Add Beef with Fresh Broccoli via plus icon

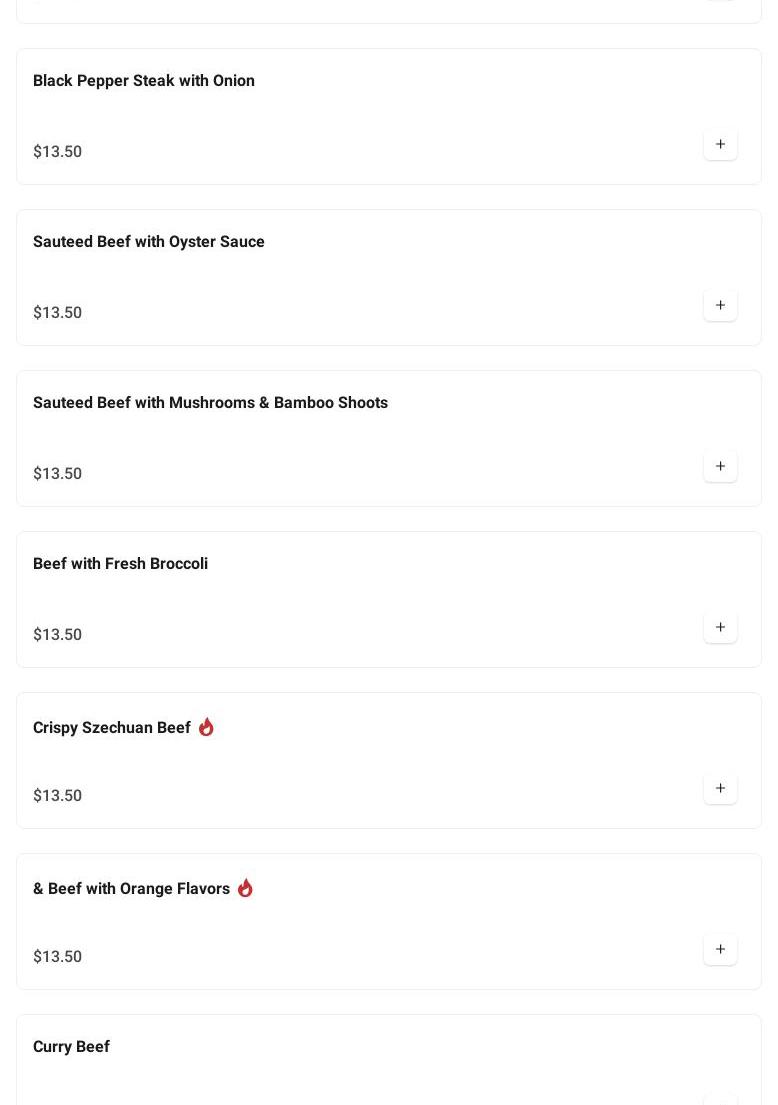[x=720, y=627]
